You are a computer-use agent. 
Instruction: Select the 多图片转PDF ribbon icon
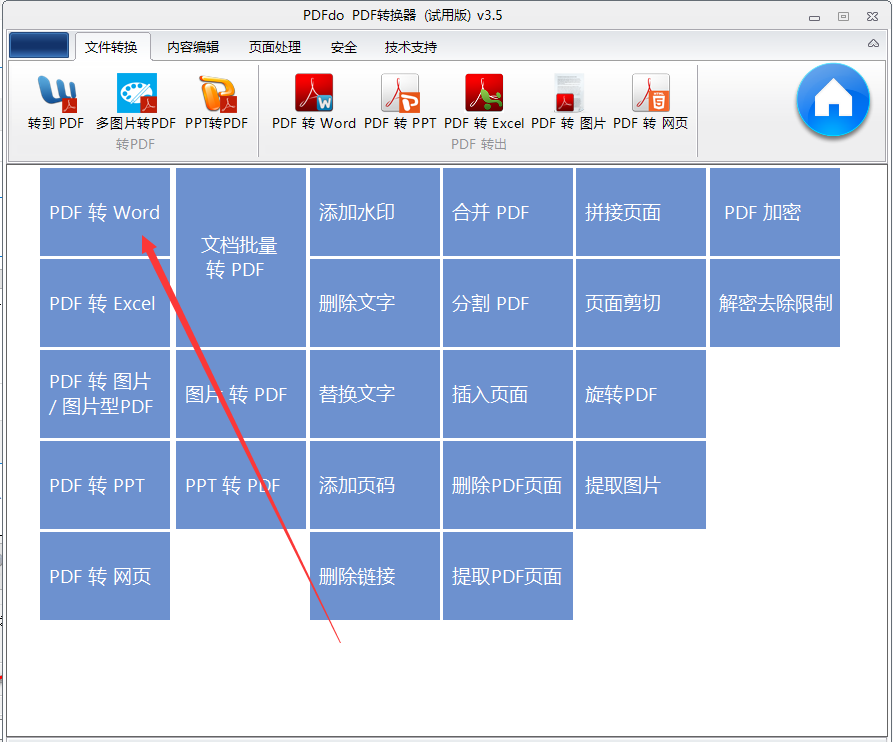136,102
